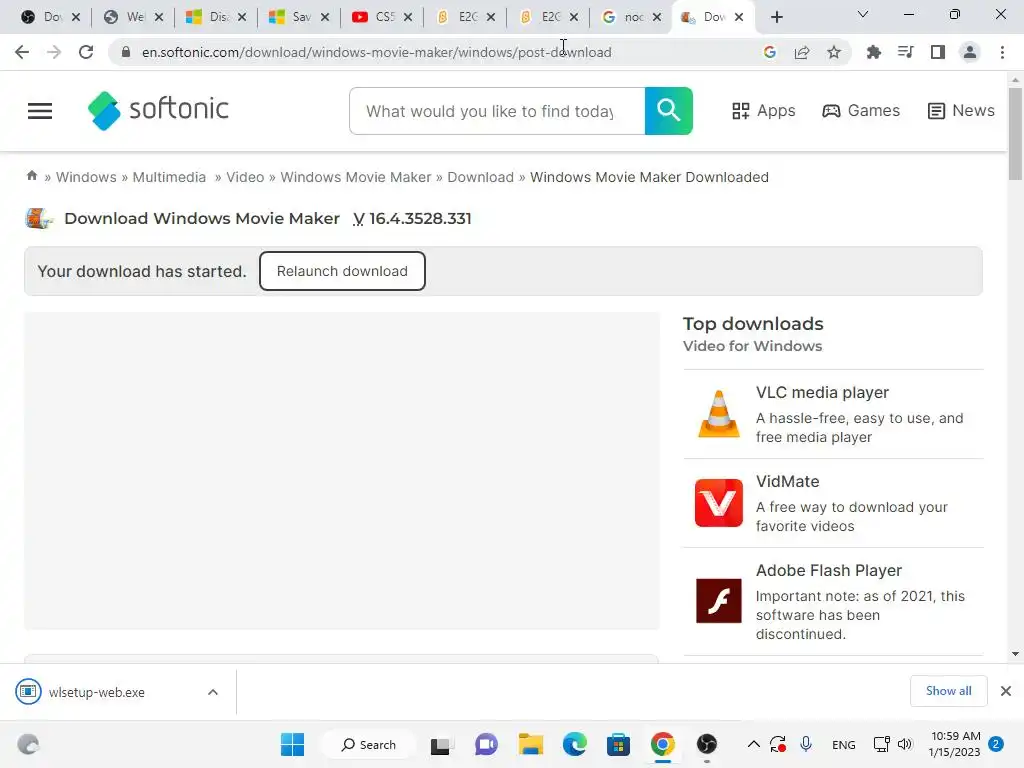The image size is (1024, 768).
Task: Open downloaded wlsetup-web.exe file
Action: click(x=97, y=692)
